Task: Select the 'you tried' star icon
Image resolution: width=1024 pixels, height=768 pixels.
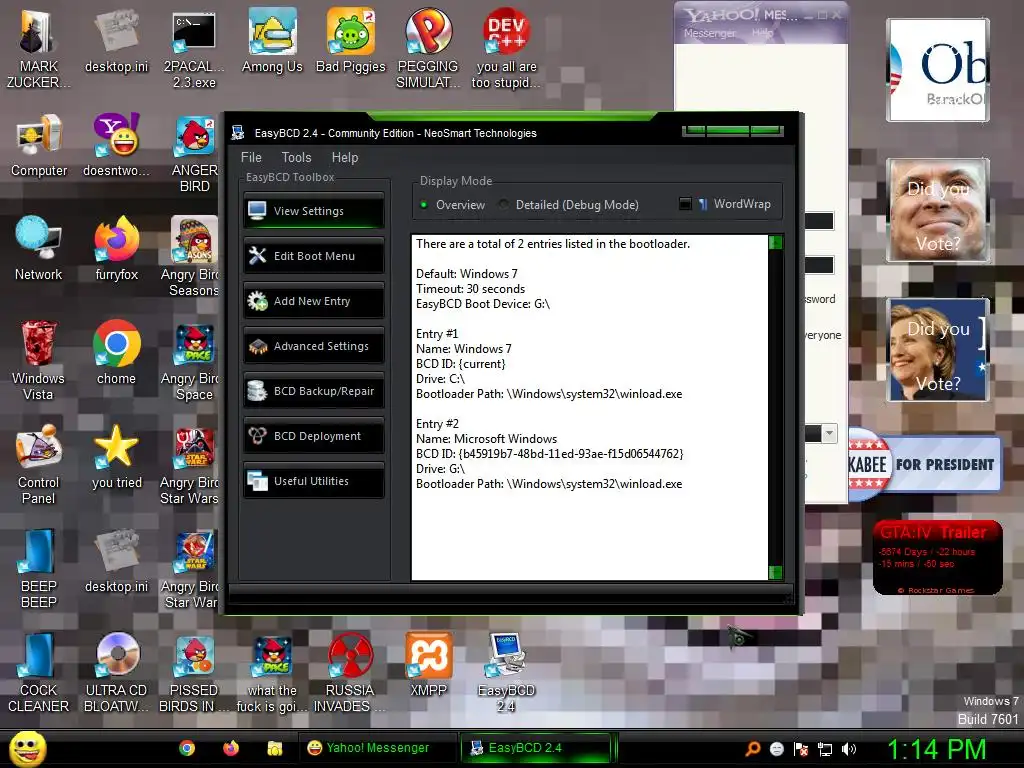Action: point(116,457)
